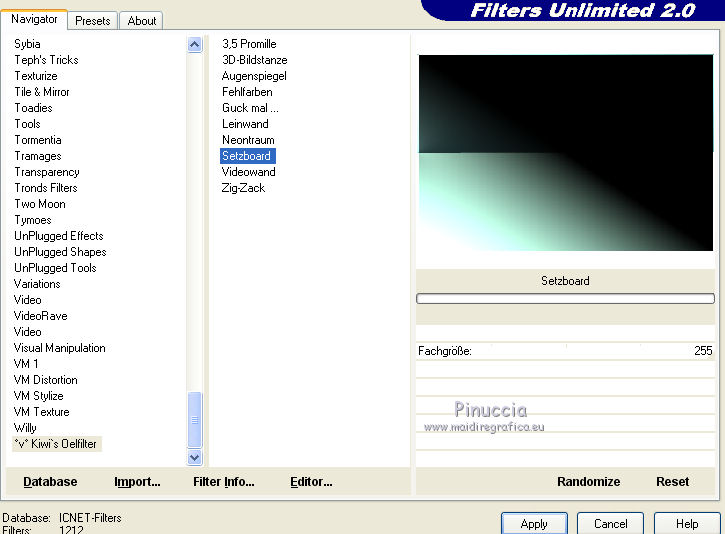Viewport: 725px width, 534px height.
Task: Choose the Guck mal ... filter
Action: point(250,108)
